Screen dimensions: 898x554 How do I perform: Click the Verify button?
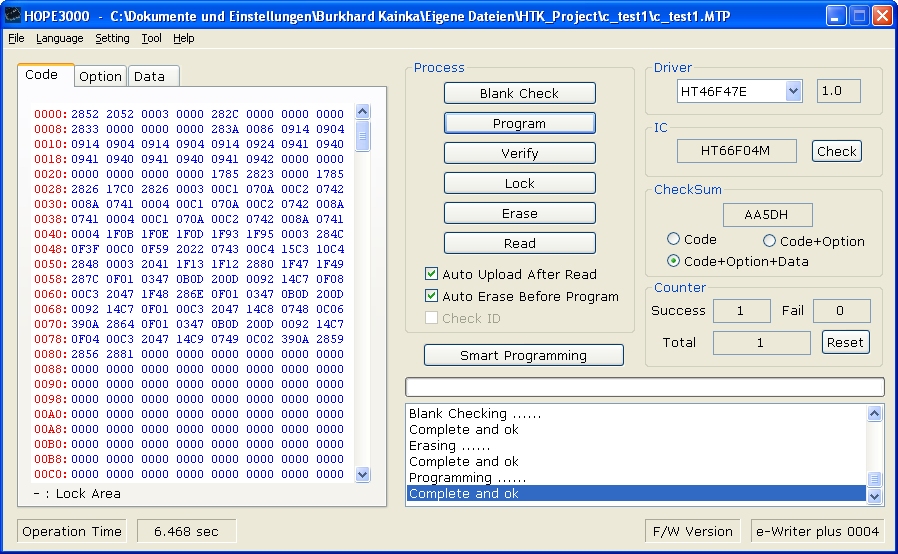[x=519, y=153]
